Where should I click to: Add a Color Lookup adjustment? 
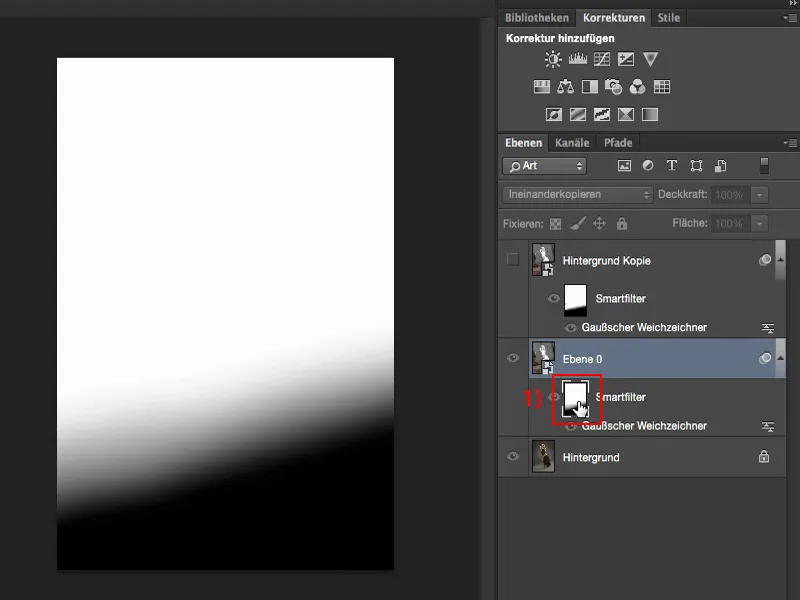662,87
